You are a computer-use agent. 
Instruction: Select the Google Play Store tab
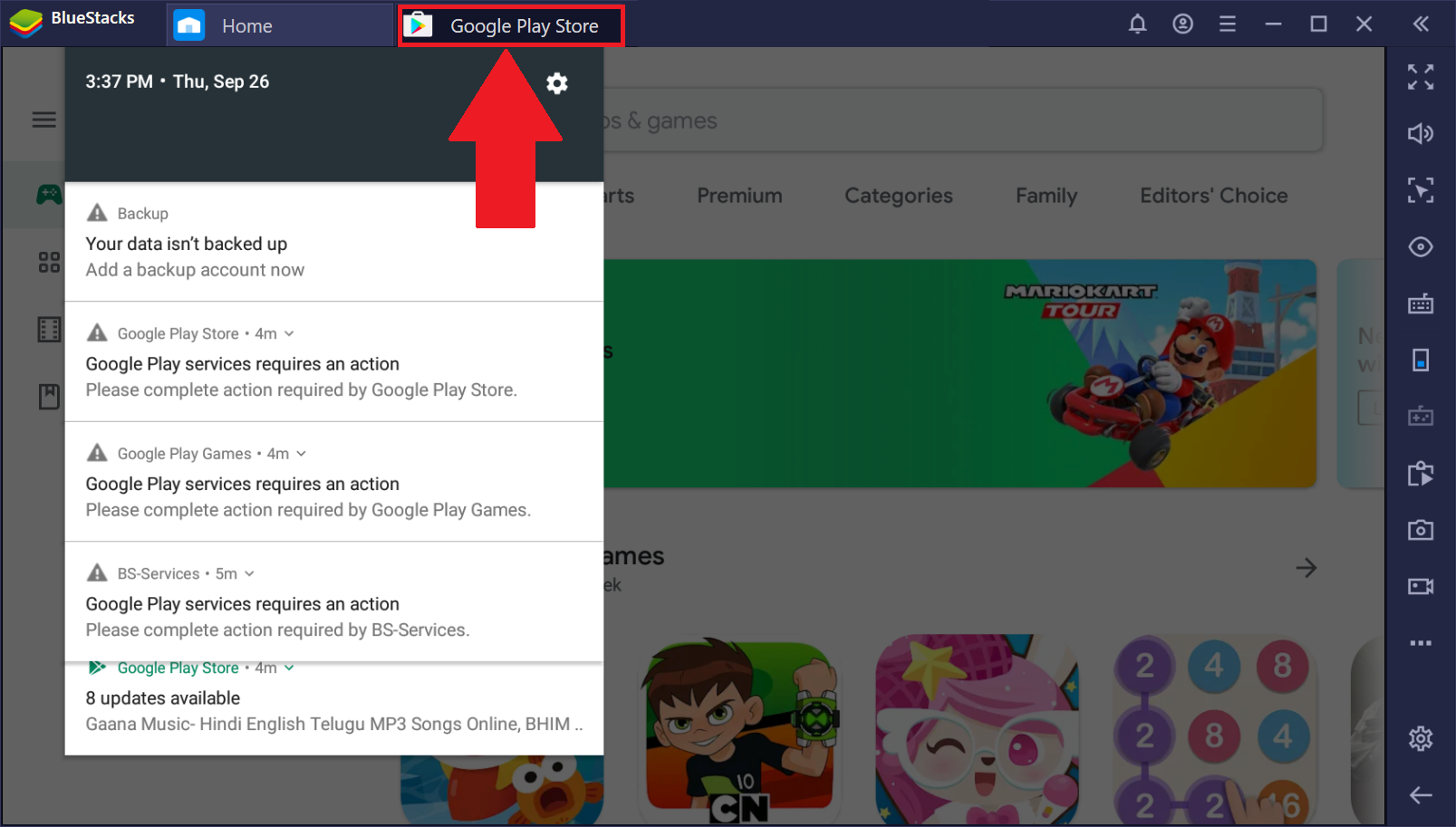tap(511, 25)
